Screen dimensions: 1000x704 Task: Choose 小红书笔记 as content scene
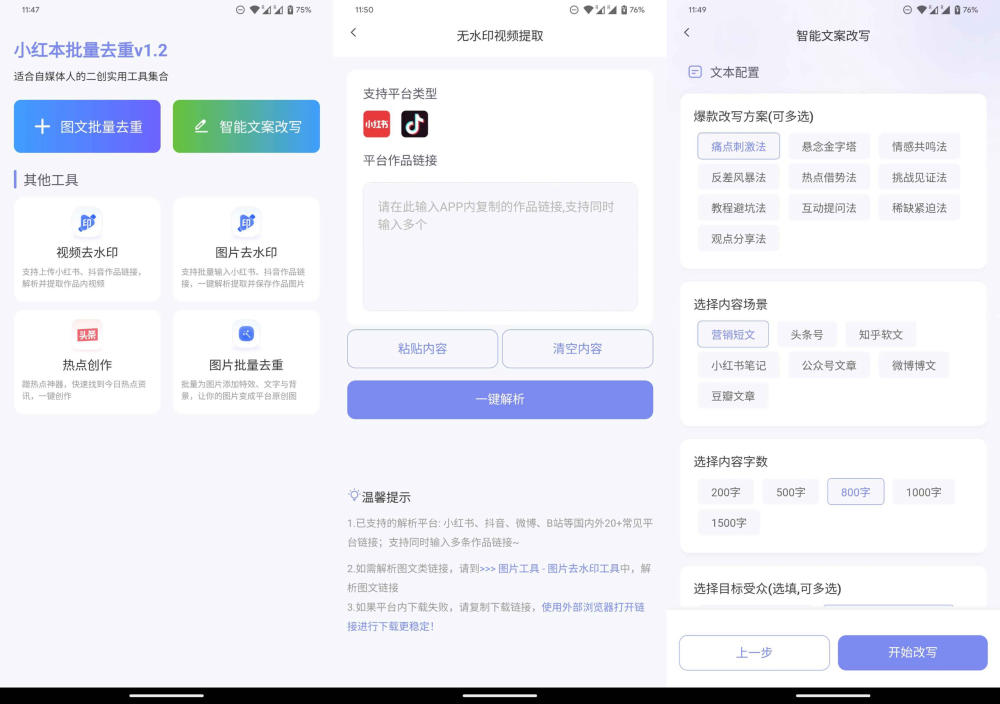click(738, 365)
